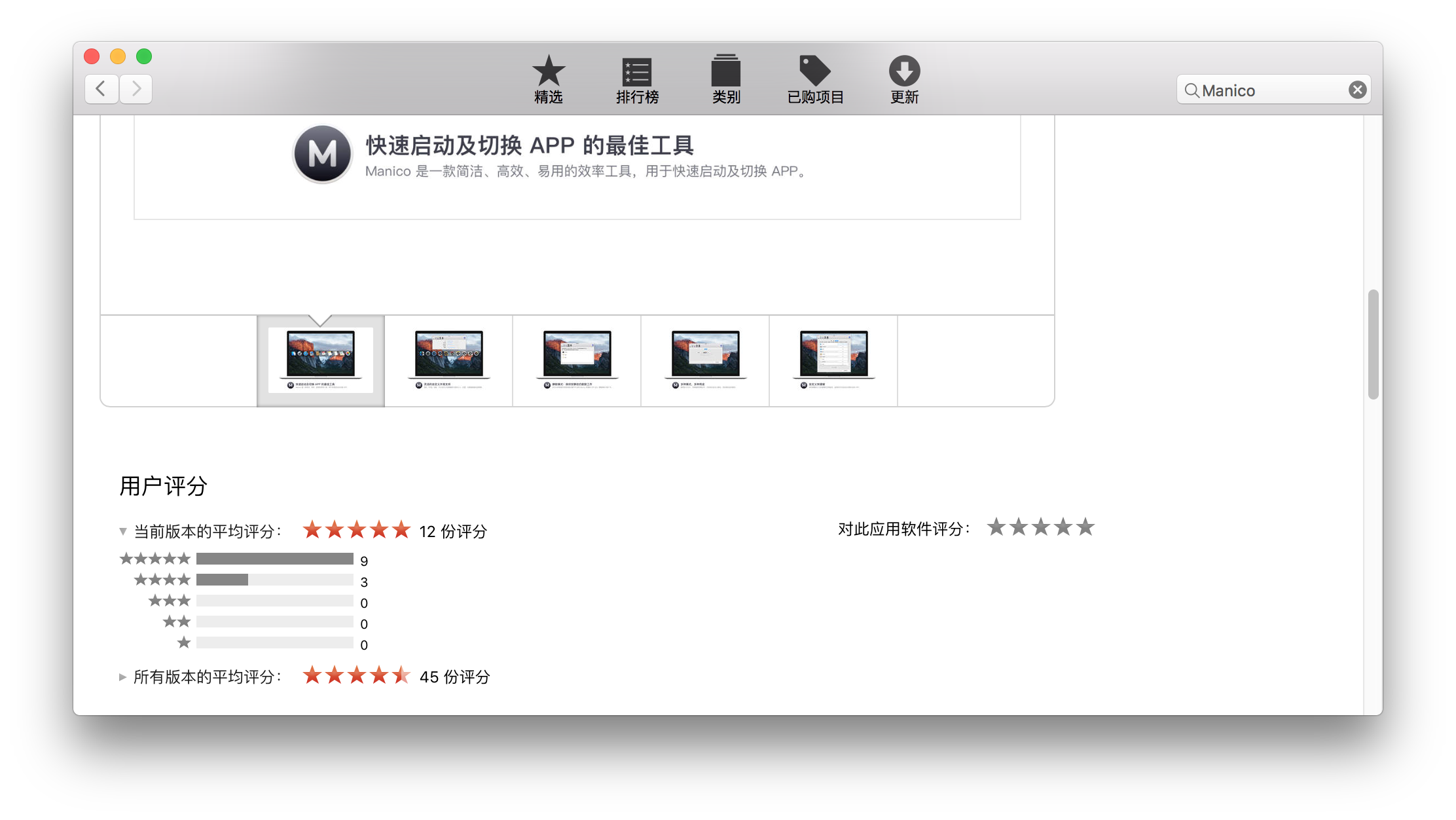Viewport: 1456px width, 820px height.
Task: Clear the Manico search query
Action: 1357,89
